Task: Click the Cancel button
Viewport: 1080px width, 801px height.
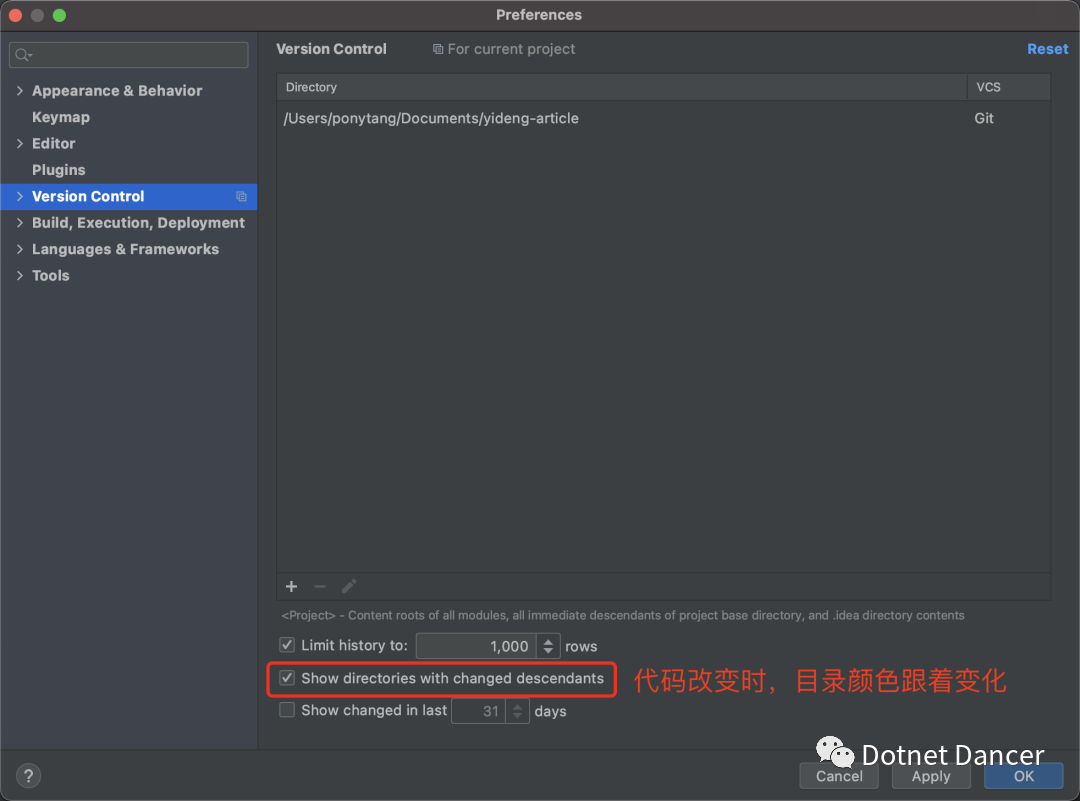Action: (839, 776)
